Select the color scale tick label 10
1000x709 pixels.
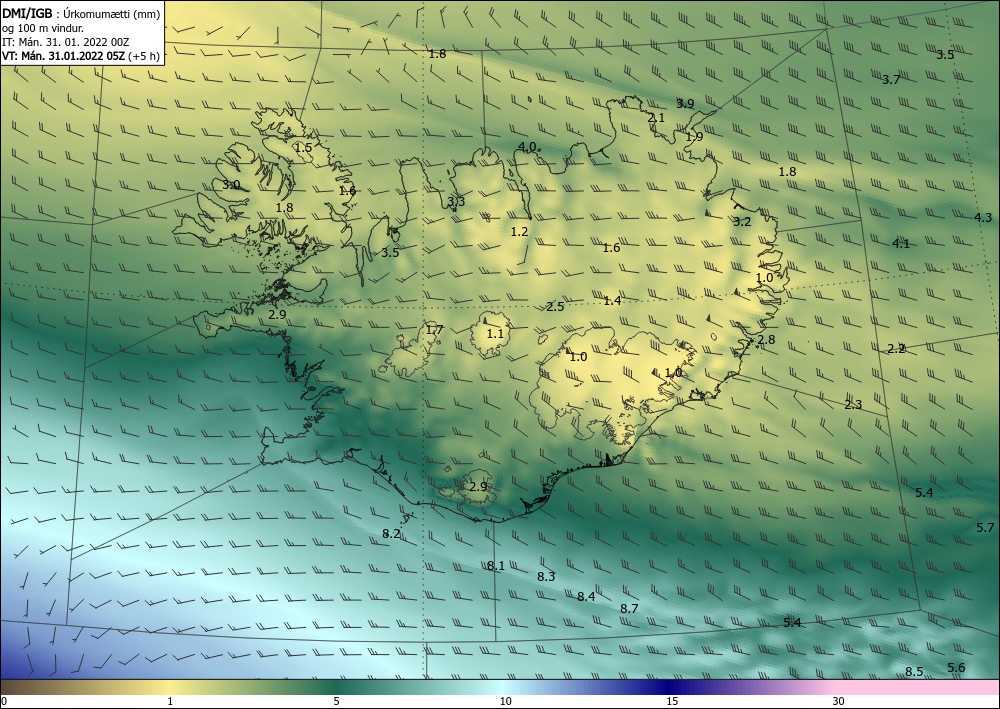505,701
